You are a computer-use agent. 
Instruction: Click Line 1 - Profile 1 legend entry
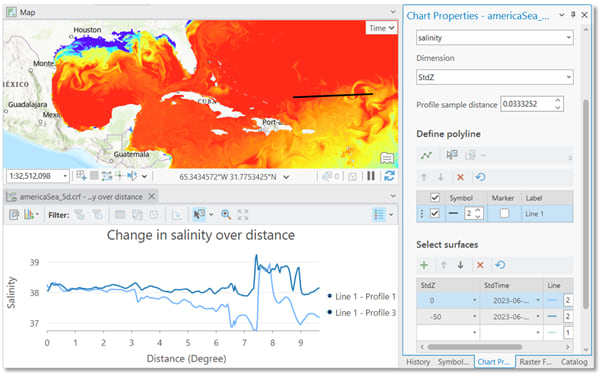click(x=362, y=296)
